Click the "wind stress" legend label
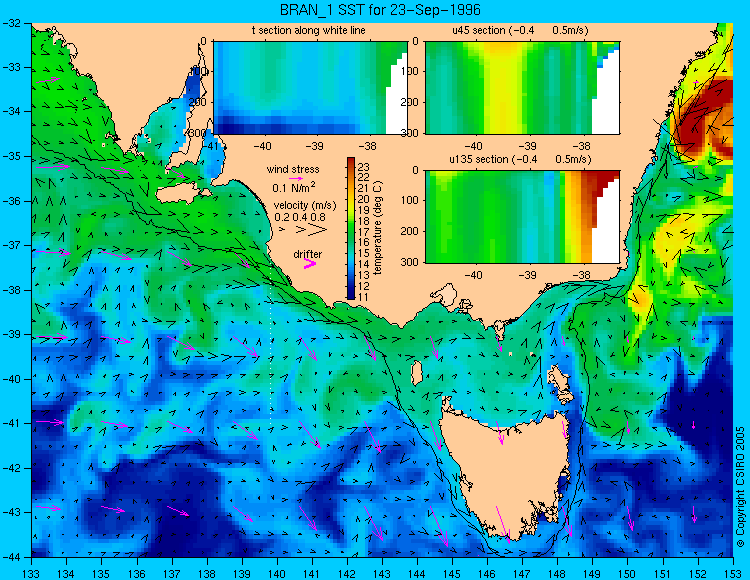The image size is (750, 580). (x=293, y=169)
